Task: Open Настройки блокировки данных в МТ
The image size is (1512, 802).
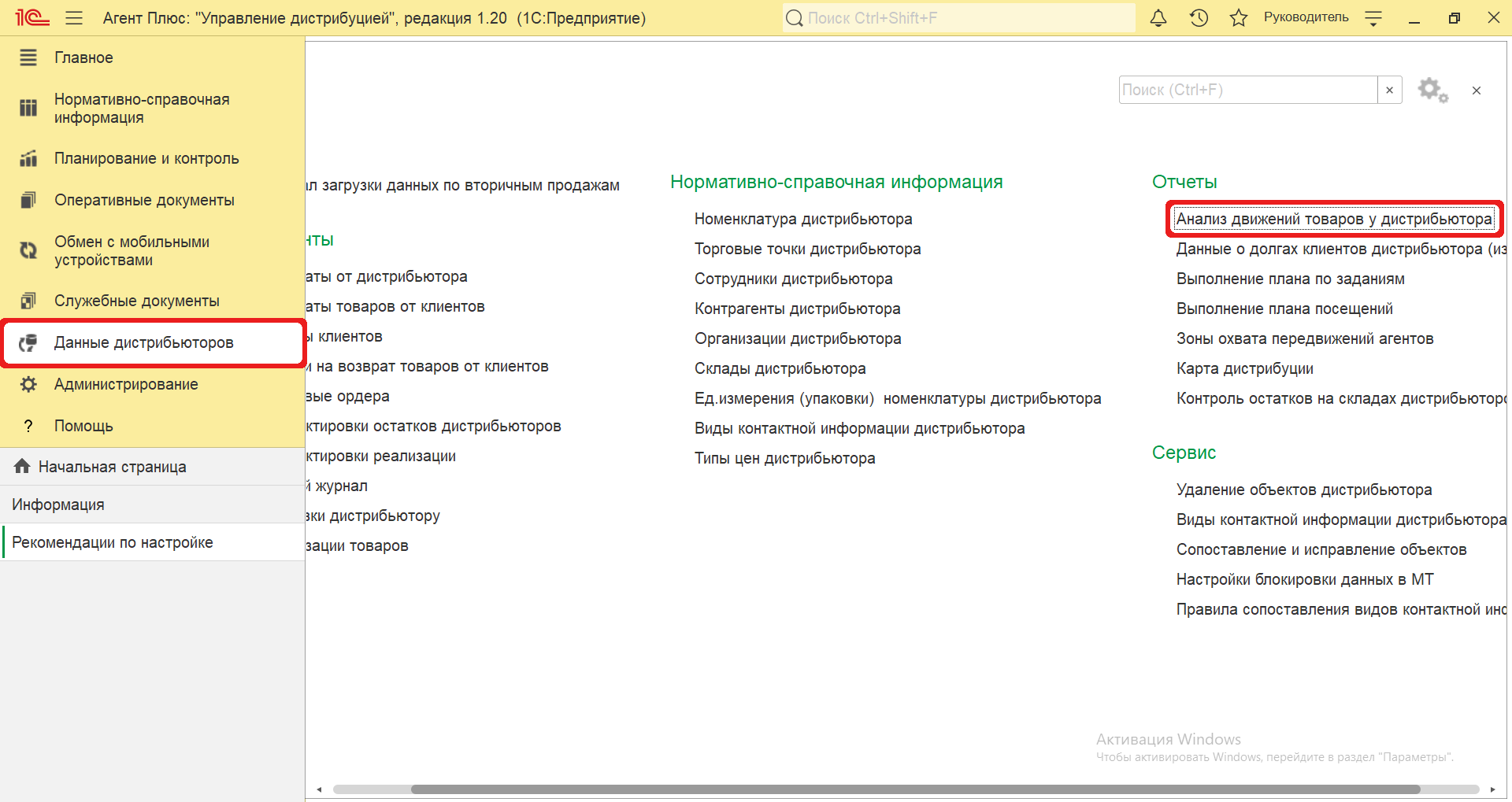Action: [1305, 579]
